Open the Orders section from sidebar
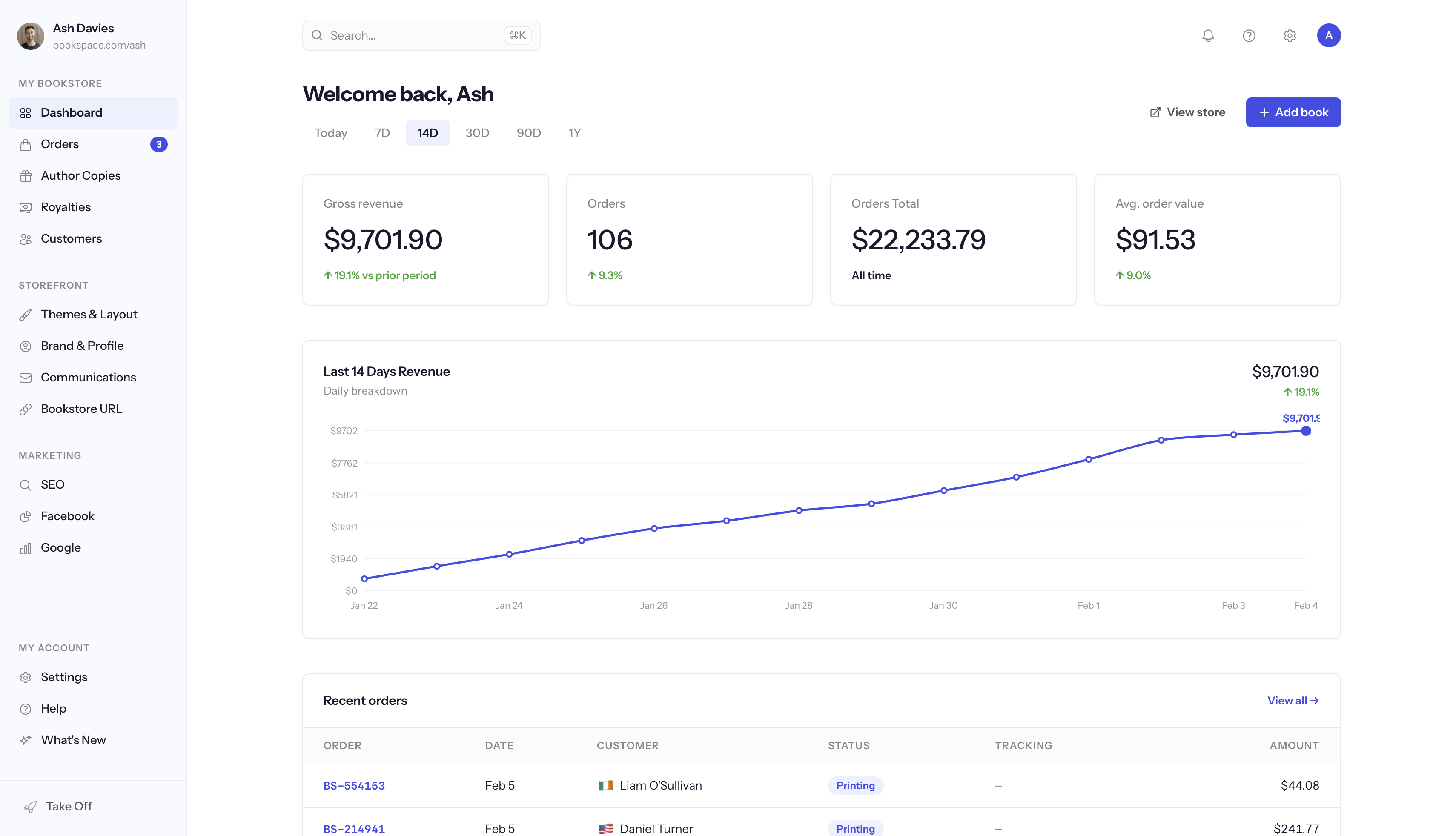The image size is (1456, 836). click(59, 144)
